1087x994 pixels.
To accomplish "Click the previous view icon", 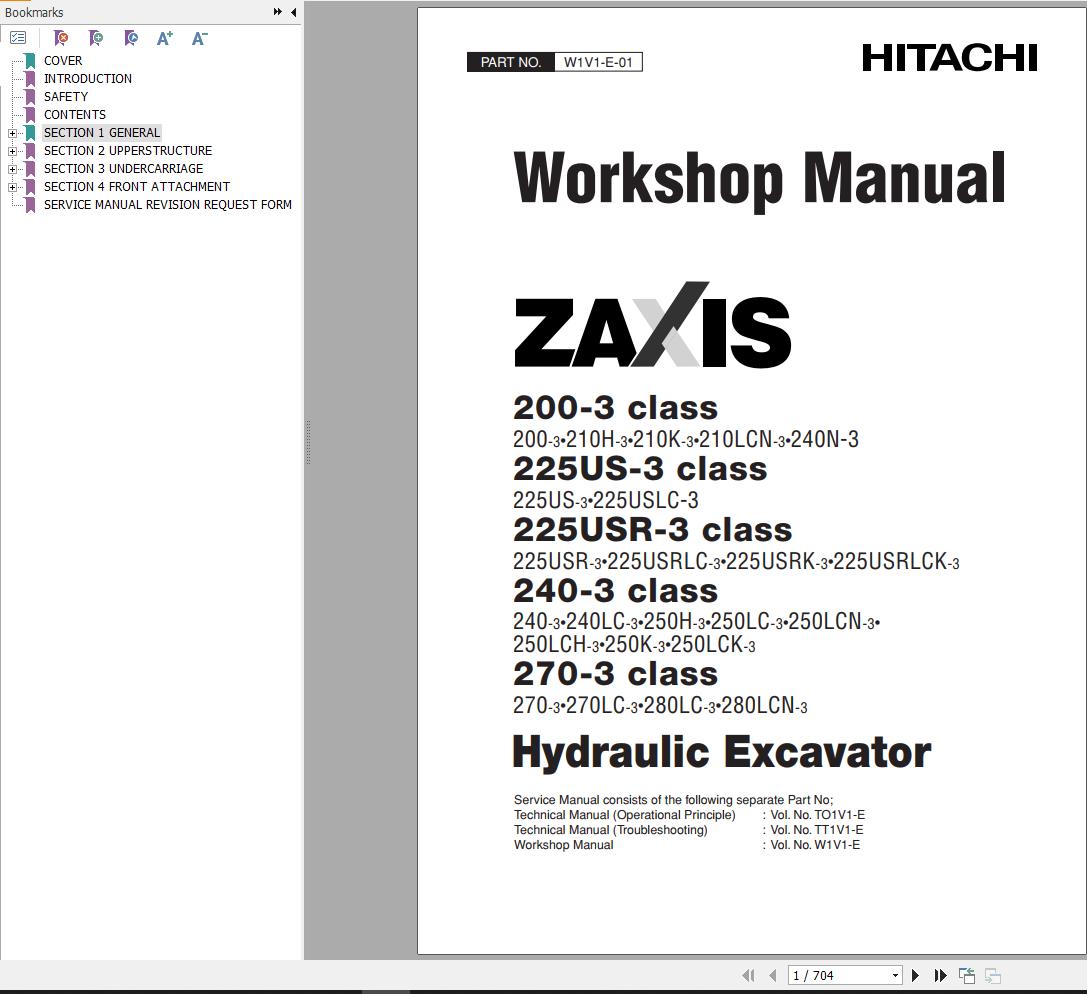I will [966, 975].
